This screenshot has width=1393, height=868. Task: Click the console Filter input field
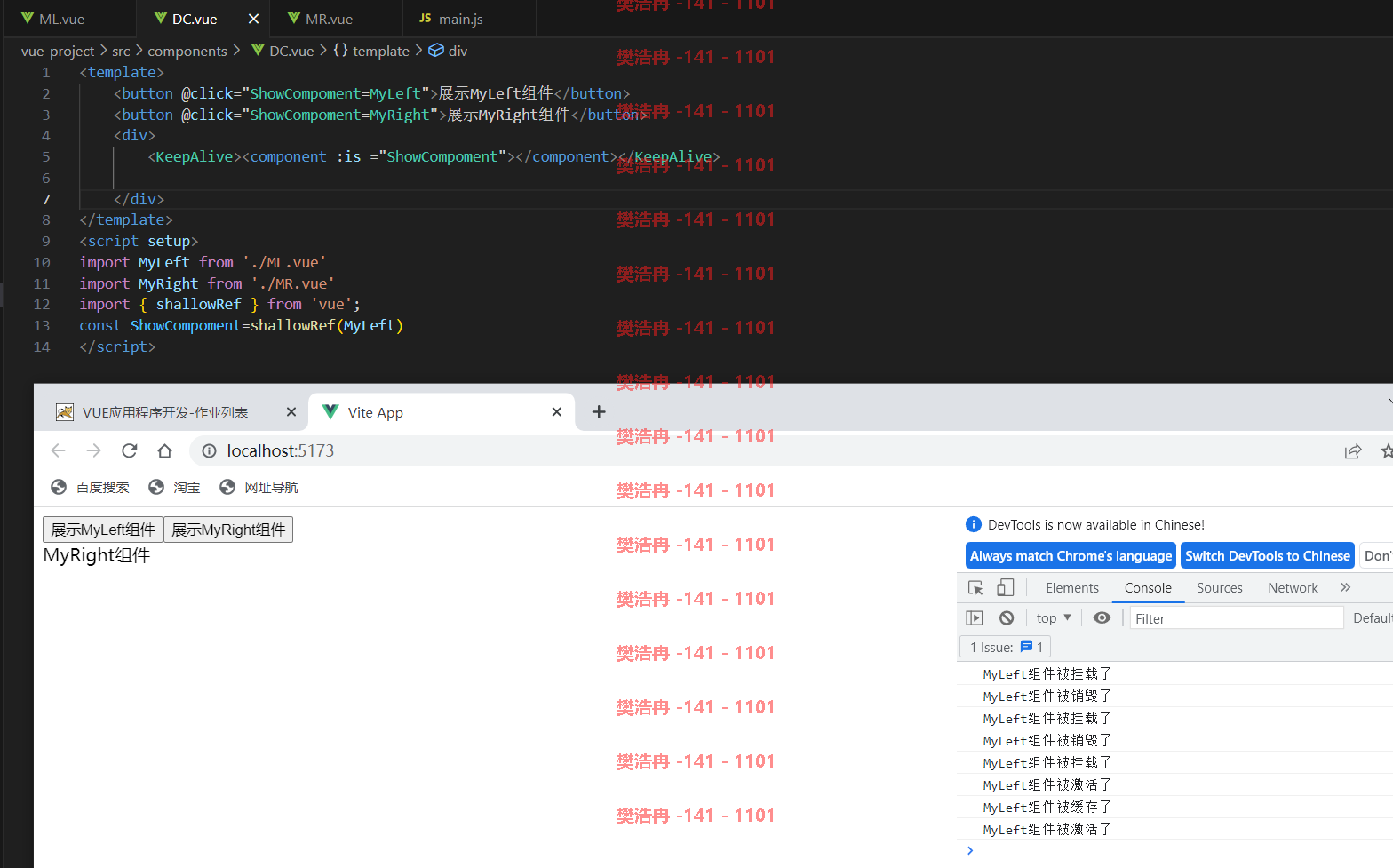tap(1236, 618)
